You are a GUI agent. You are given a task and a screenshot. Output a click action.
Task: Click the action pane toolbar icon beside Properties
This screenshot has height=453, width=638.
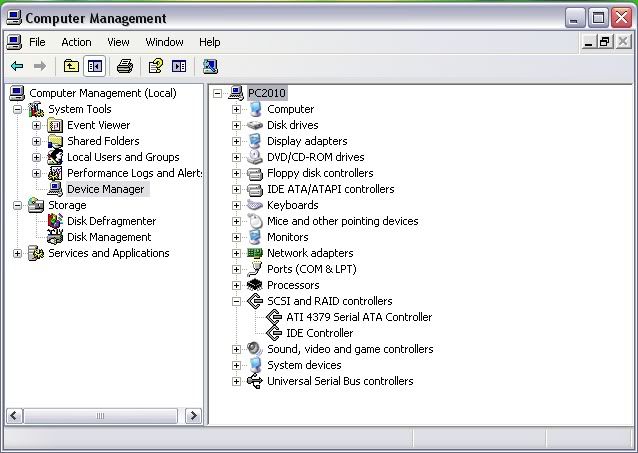[179, 66]
